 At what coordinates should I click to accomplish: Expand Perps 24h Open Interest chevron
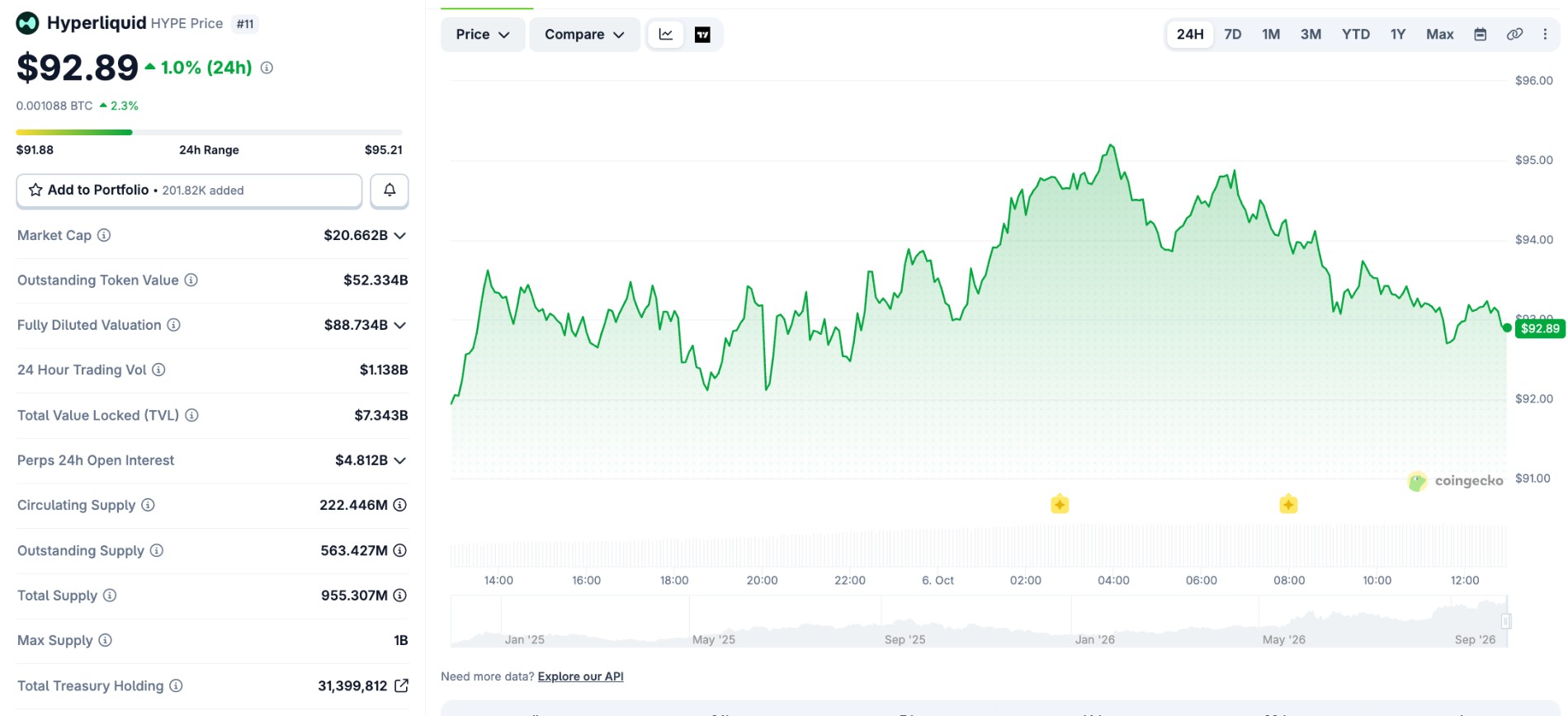pos(400,460)
